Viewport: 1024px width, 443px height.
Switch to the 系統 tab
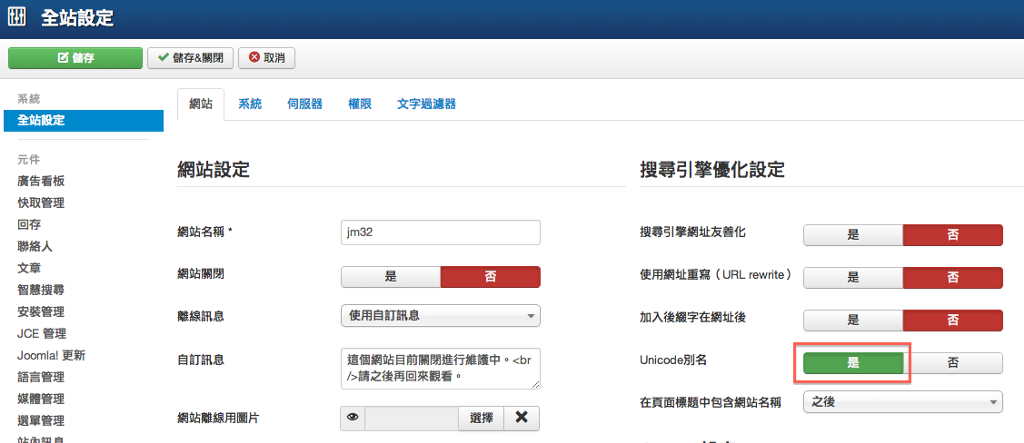[249, 104]
